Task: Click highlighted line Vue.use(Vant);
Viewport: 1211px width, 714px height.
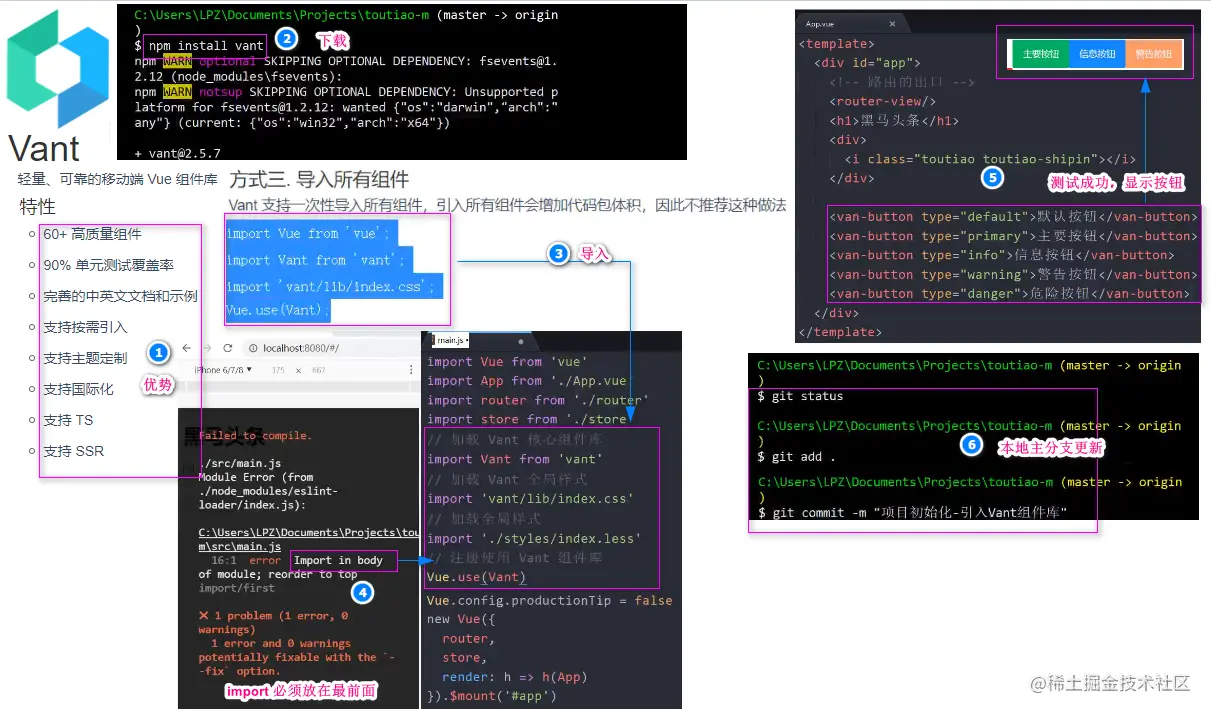Action: click(x=278, y=310)
